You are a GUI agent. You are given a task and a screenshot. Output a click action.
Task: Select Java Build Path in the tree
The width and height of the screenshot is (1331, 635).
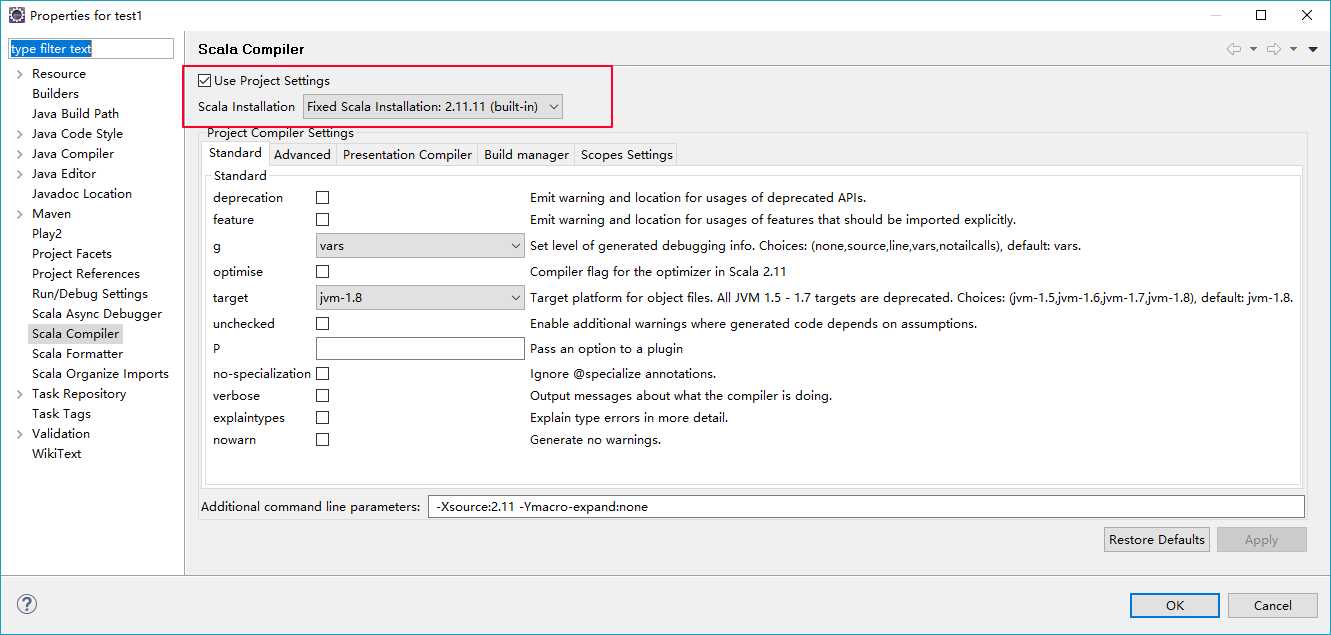point(75,114)
